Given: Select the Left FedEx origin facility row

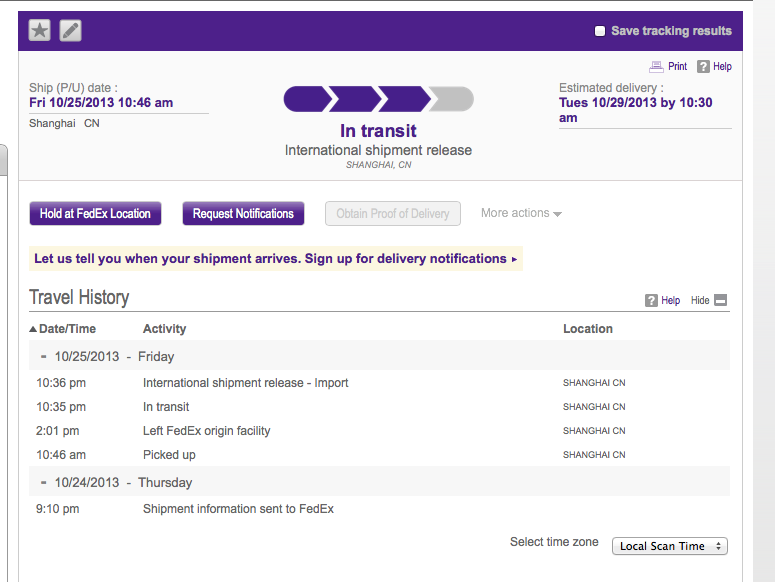Looking at the screenshot, I should [x=380, y=431].
